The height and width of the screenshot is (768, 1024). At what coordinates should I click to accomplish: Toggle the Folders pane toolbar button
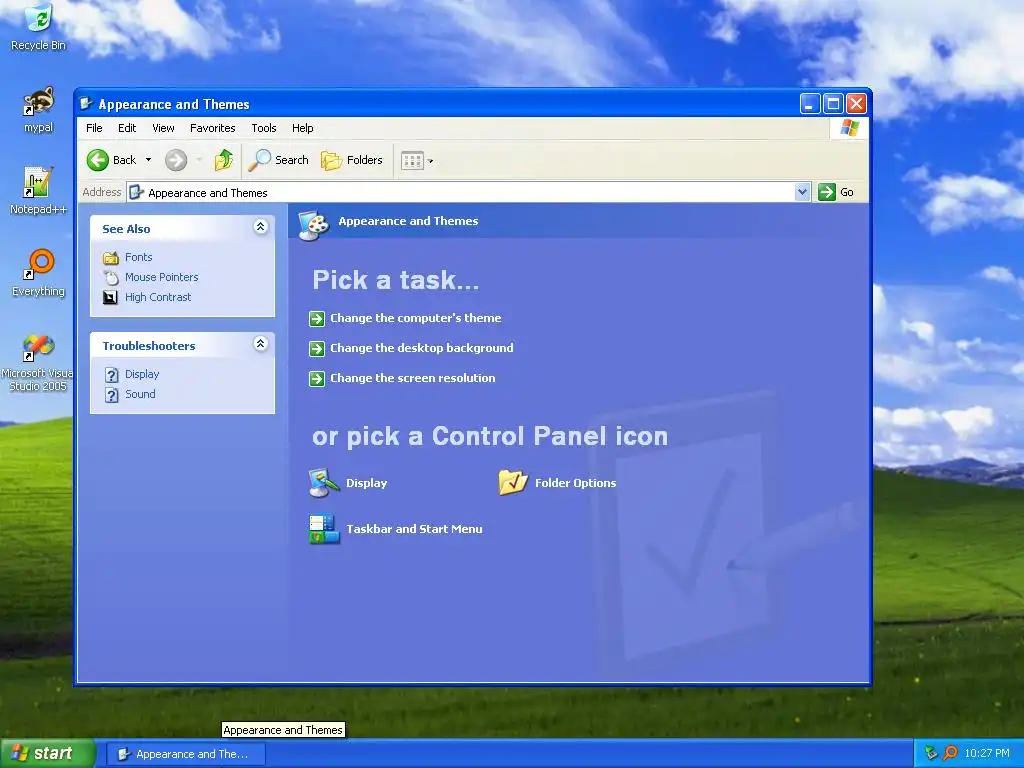352,160
